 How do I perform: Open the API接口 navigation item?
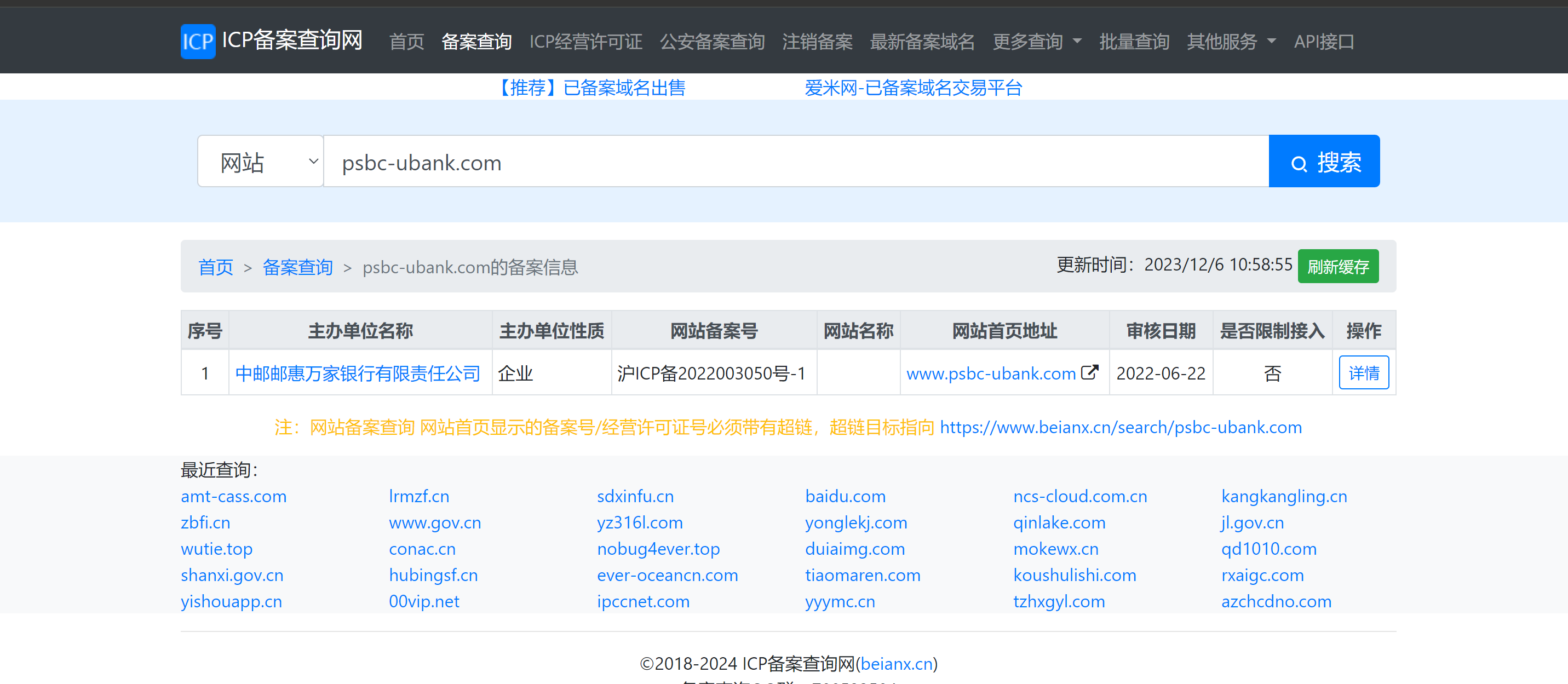point(1323,42)
